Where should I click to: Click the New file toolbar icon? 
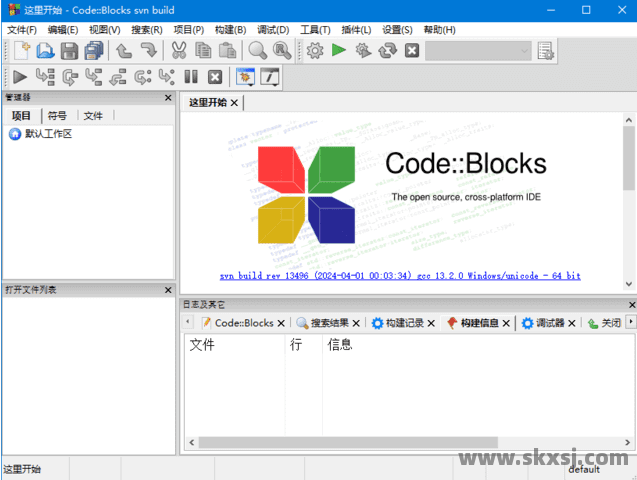coord(20,51)
